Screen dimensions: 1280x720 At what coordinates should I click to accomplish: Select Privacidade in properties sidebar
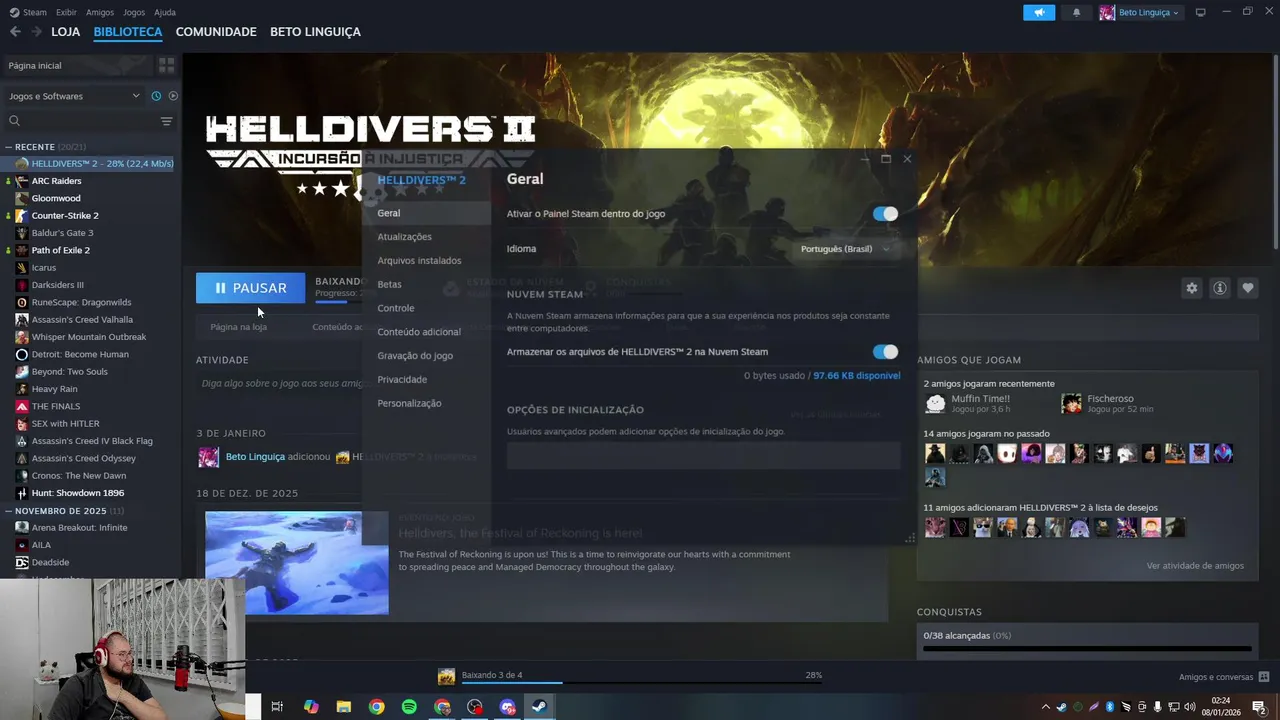click(402, 380)
